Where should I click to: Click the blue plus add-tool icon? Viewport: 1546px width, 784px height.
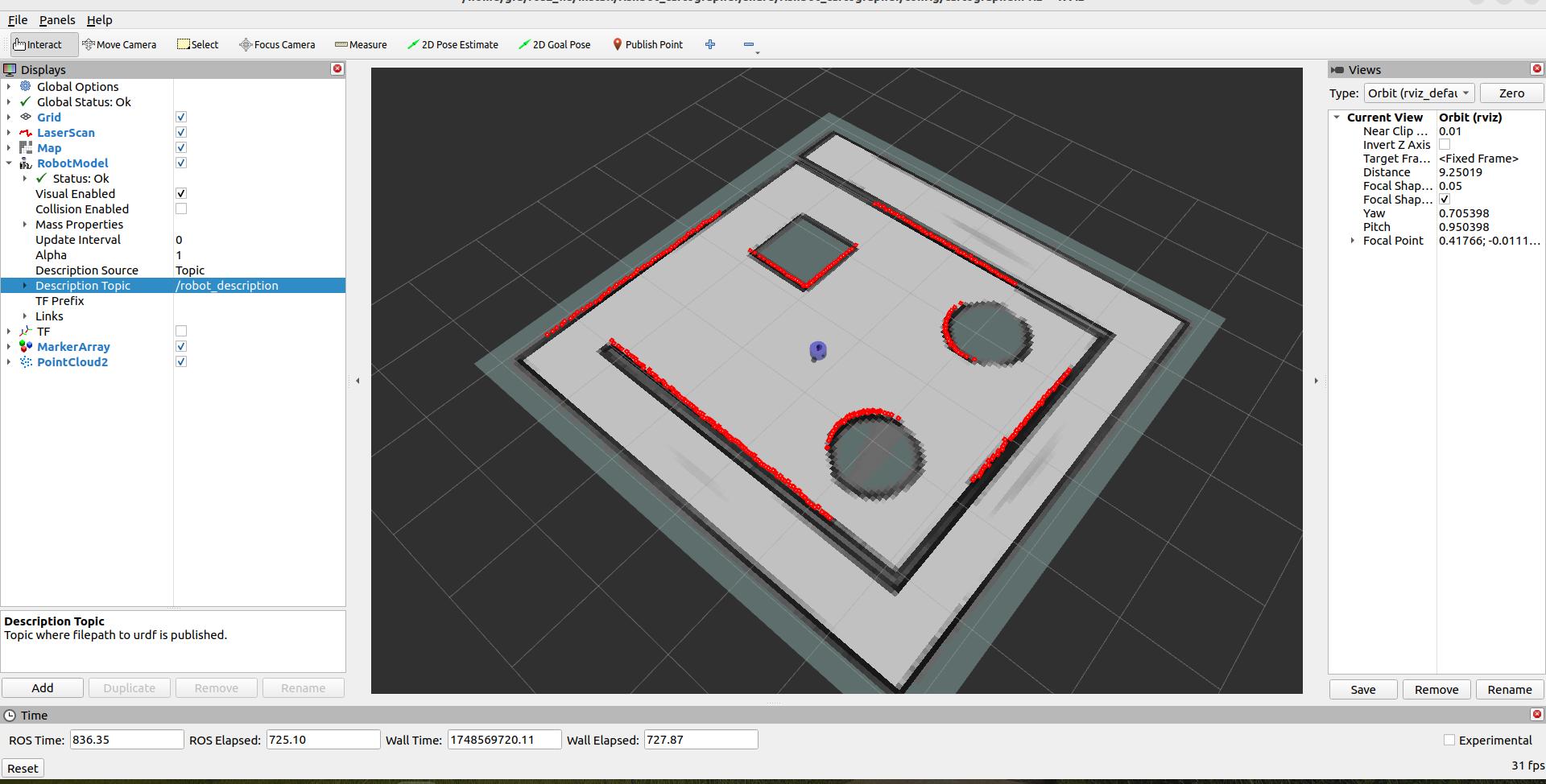710,44
